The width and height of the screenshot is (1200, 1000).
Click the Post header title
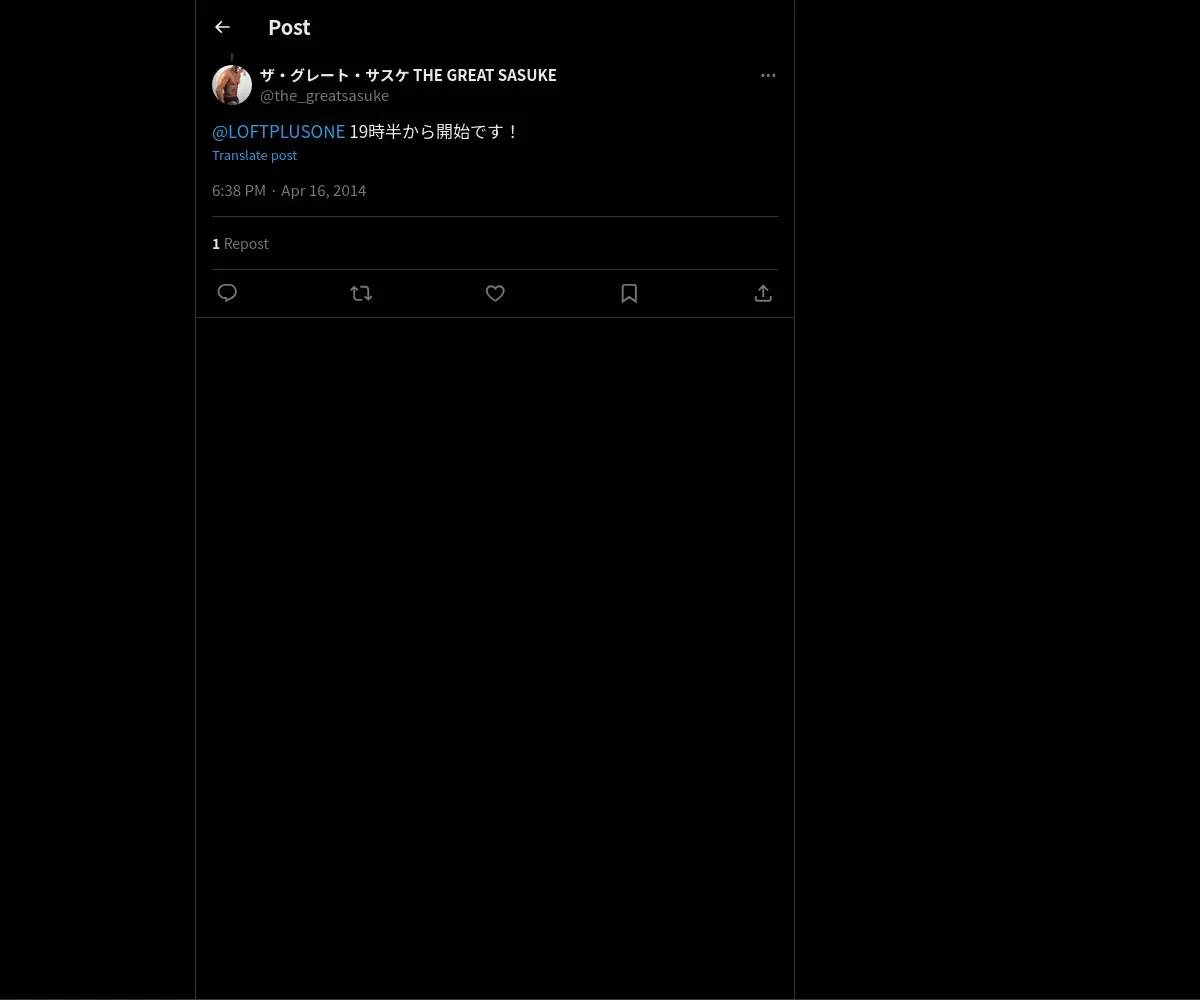click(x=289, y=27)
